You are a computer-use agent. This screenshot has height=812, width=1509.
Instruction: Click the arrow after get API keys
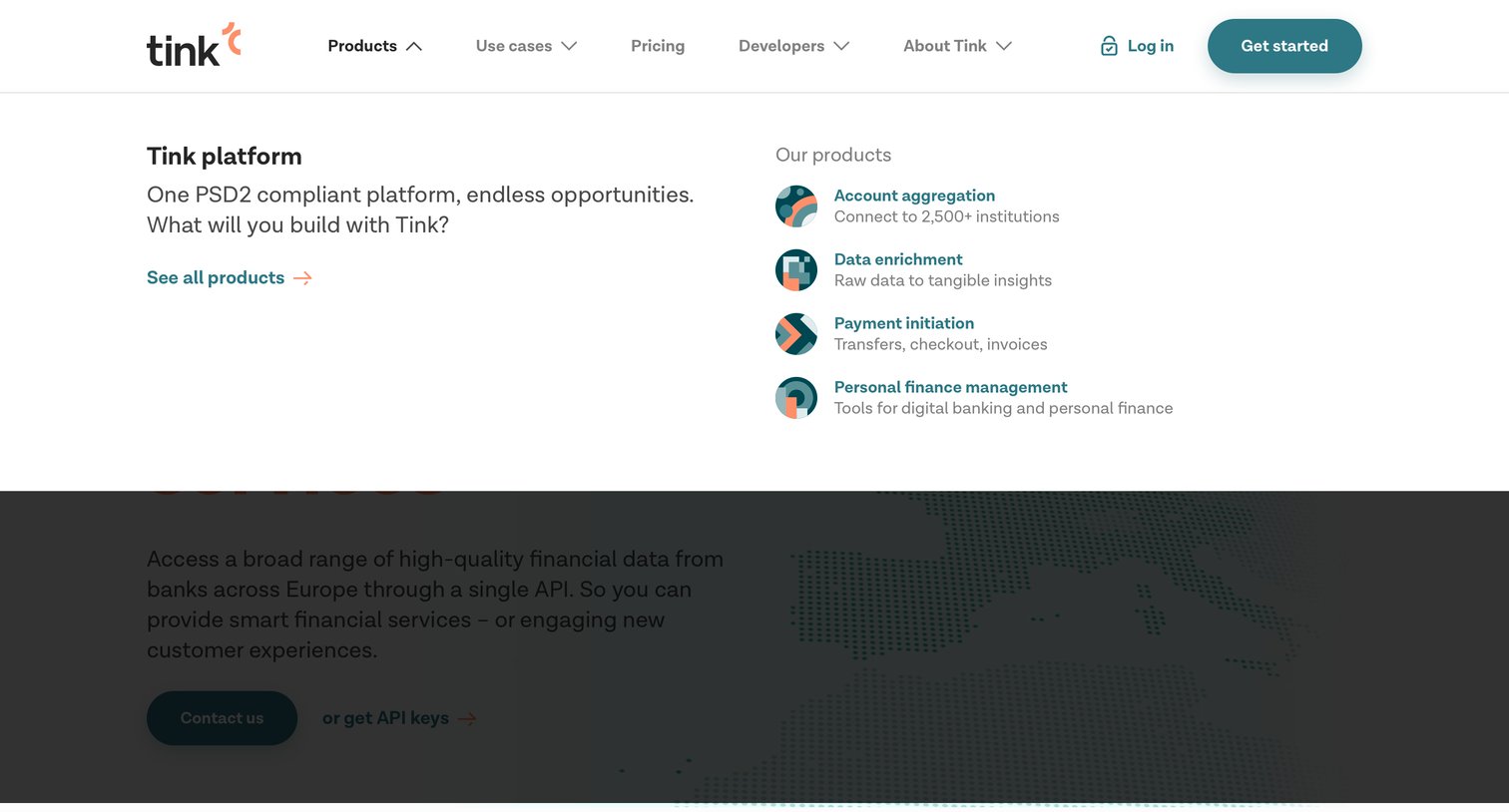[467, 719]
